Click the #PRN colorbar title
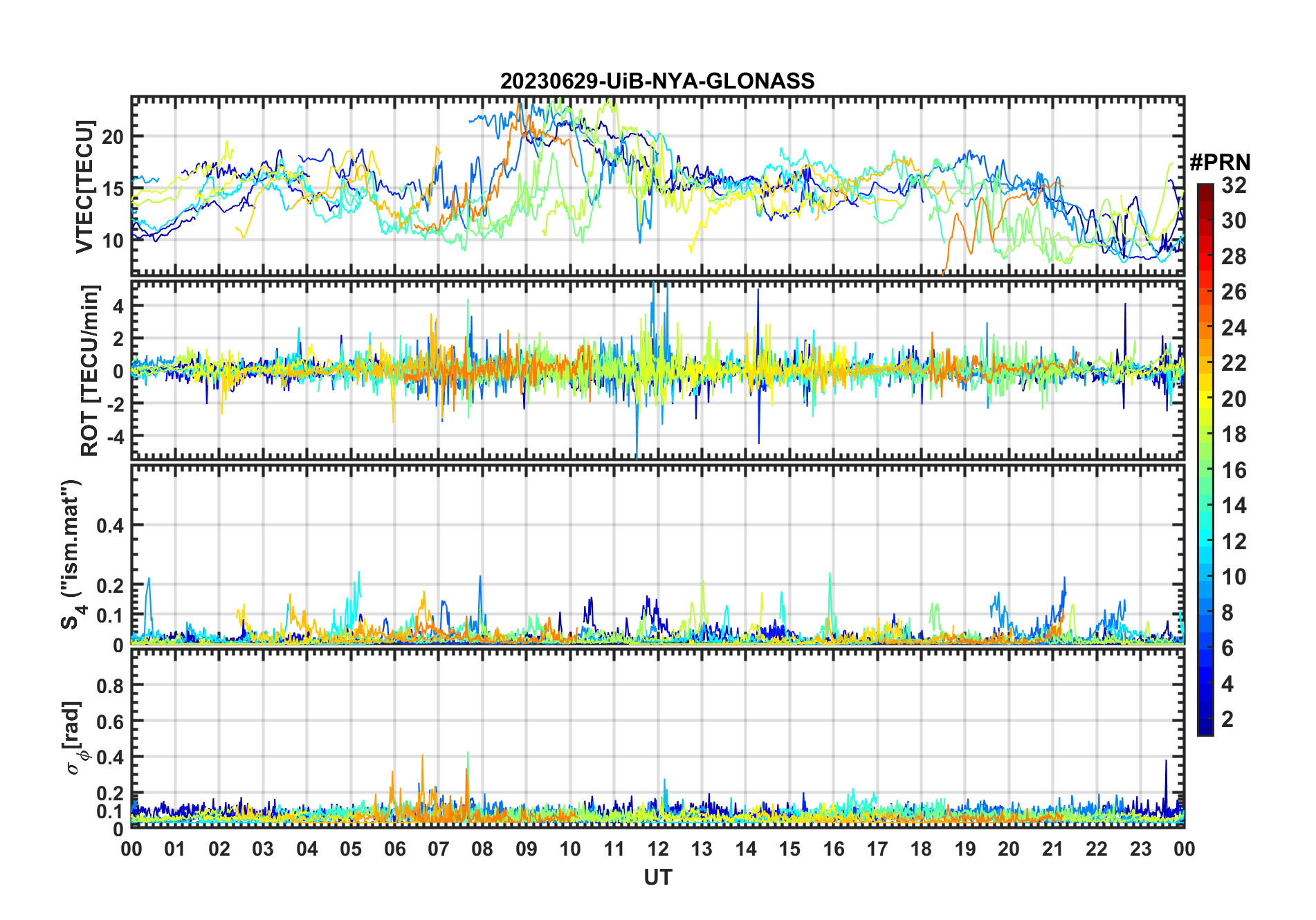Viewport: 1316px width, 920px height. (1220, 163)
